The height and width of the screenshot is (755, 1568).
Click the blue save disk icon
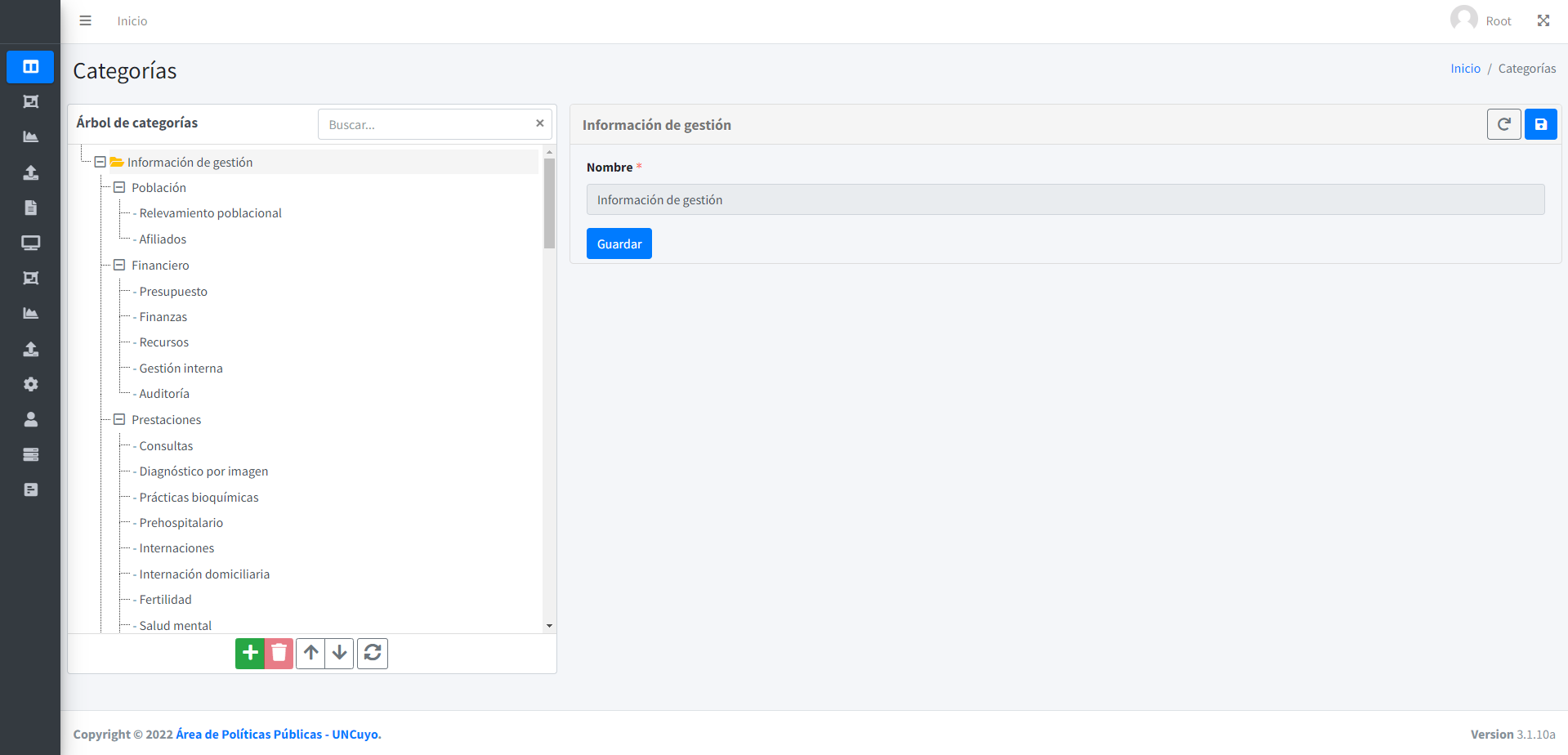[1540, 125]
